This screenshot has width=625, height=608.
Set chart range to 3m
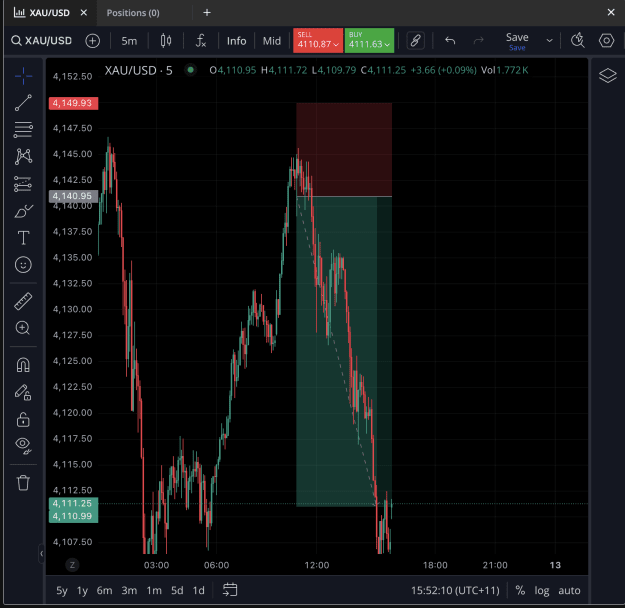(x=129, y=590)
